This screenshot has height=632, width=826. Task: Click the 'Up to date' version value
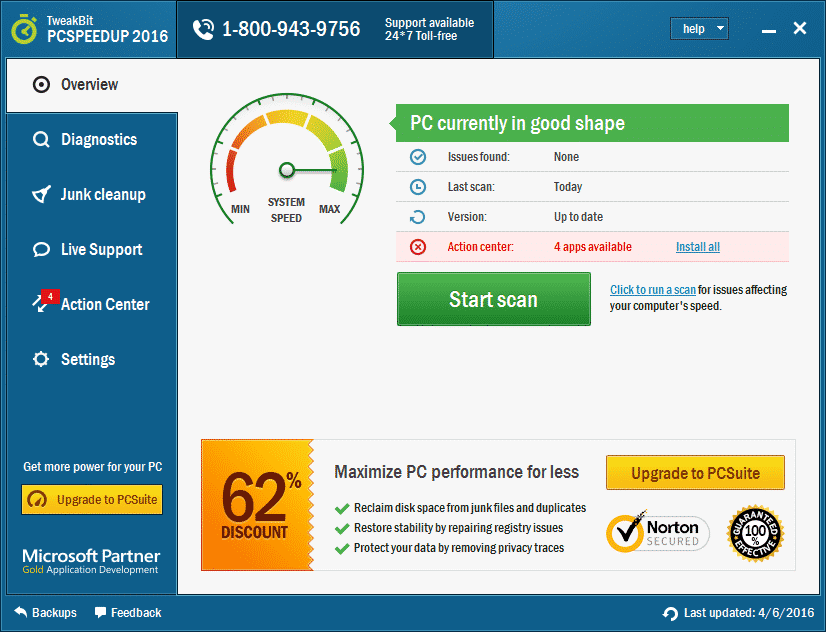578,217
